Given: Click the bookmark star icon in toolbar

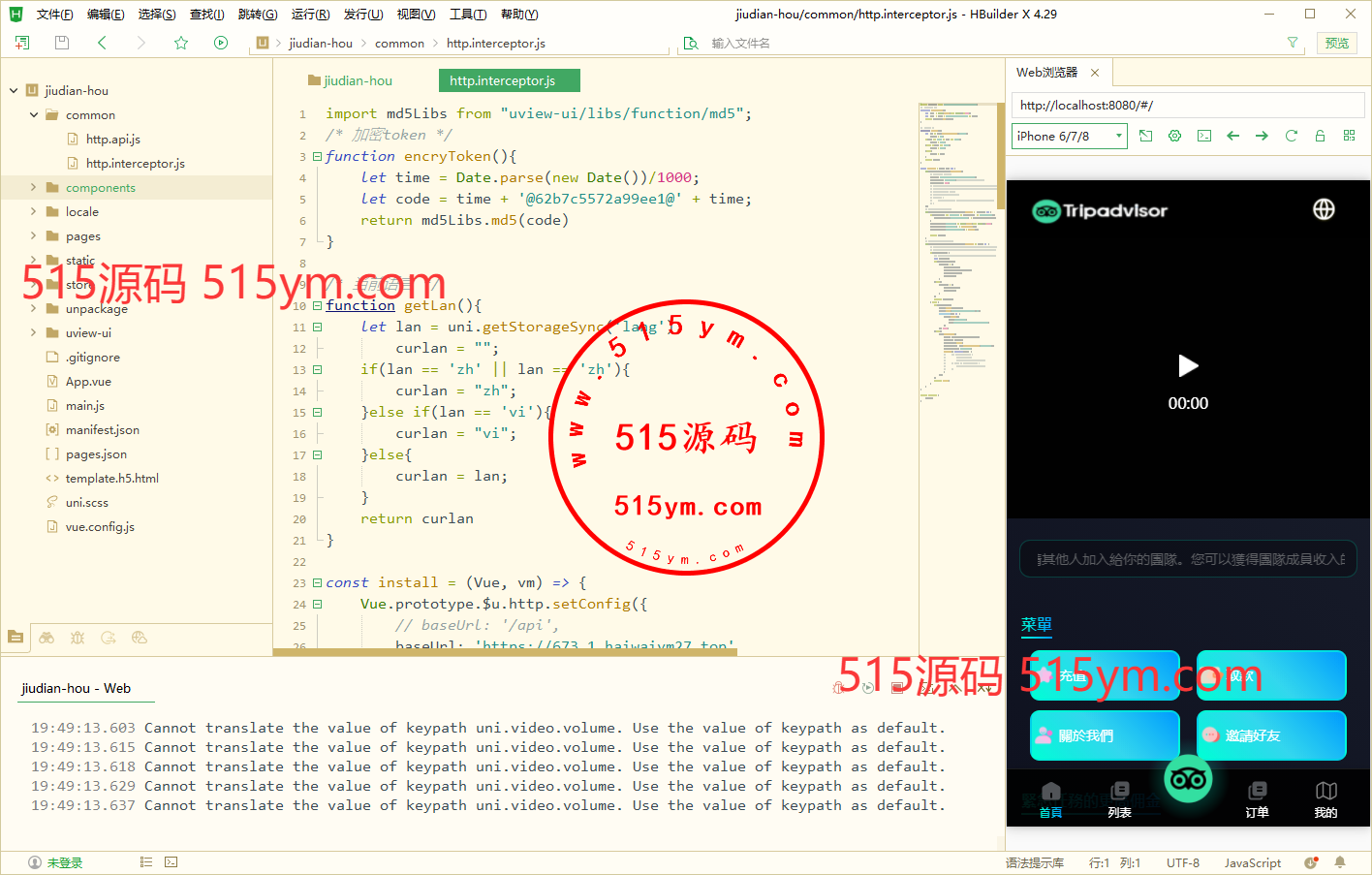Looking at the screenshot, I should (181, 43).
